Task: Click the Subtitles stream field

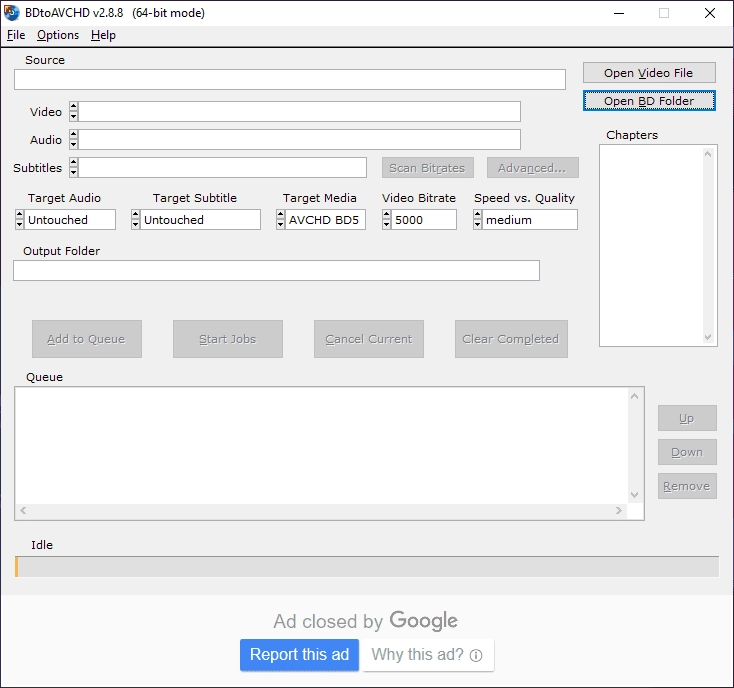Action: [x=222, y=168]
